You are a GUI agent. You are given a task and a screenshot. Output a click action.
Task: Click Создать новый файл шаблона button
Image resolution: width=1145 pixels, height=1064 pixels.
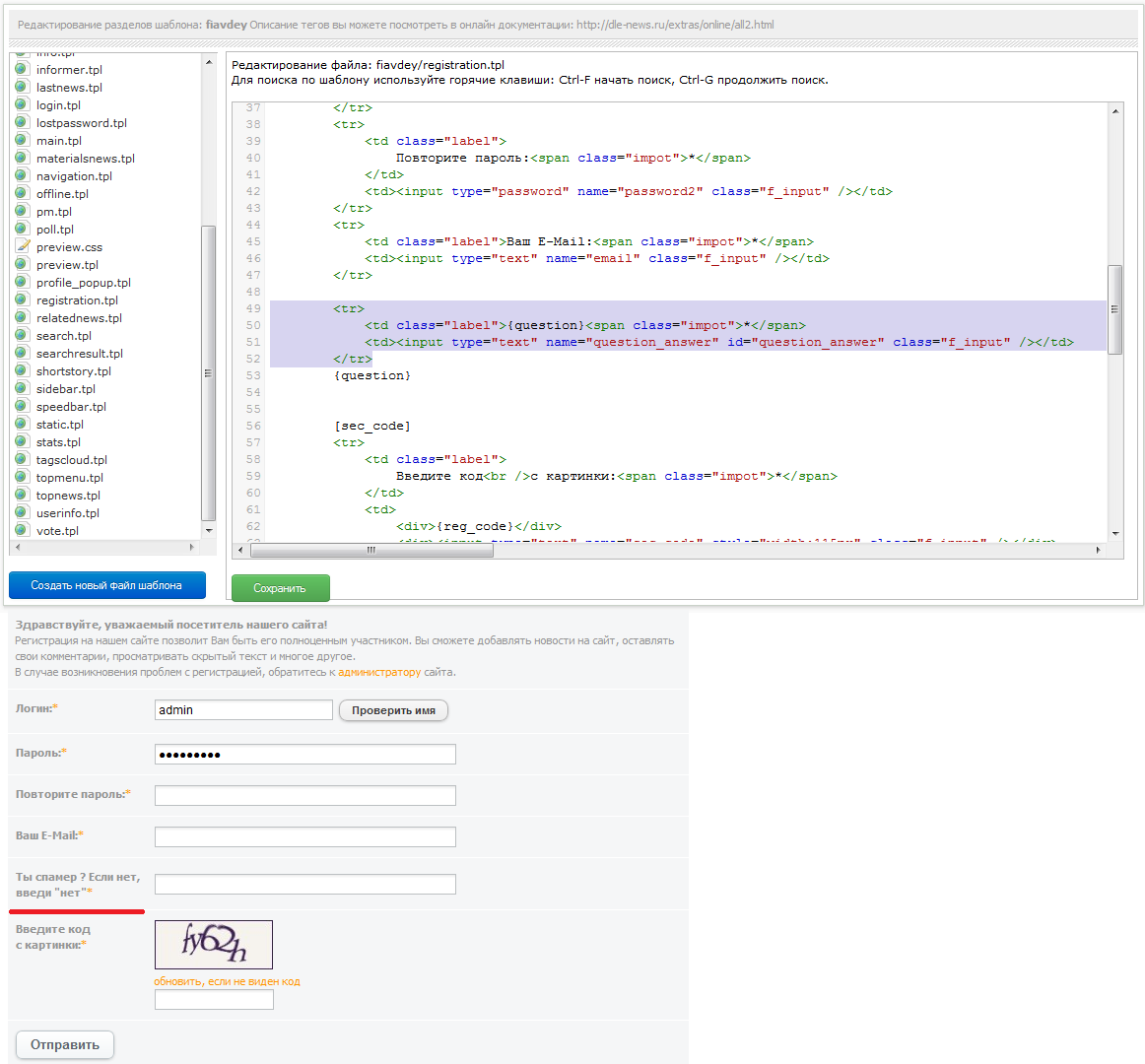point(106,585)
